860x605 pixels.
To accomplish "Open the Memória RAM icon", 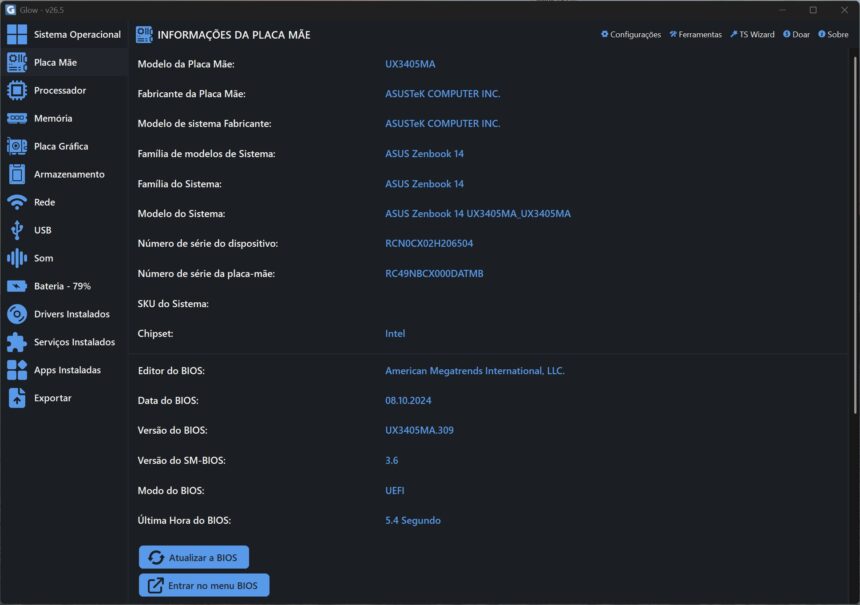I will (x=17, y=118).
